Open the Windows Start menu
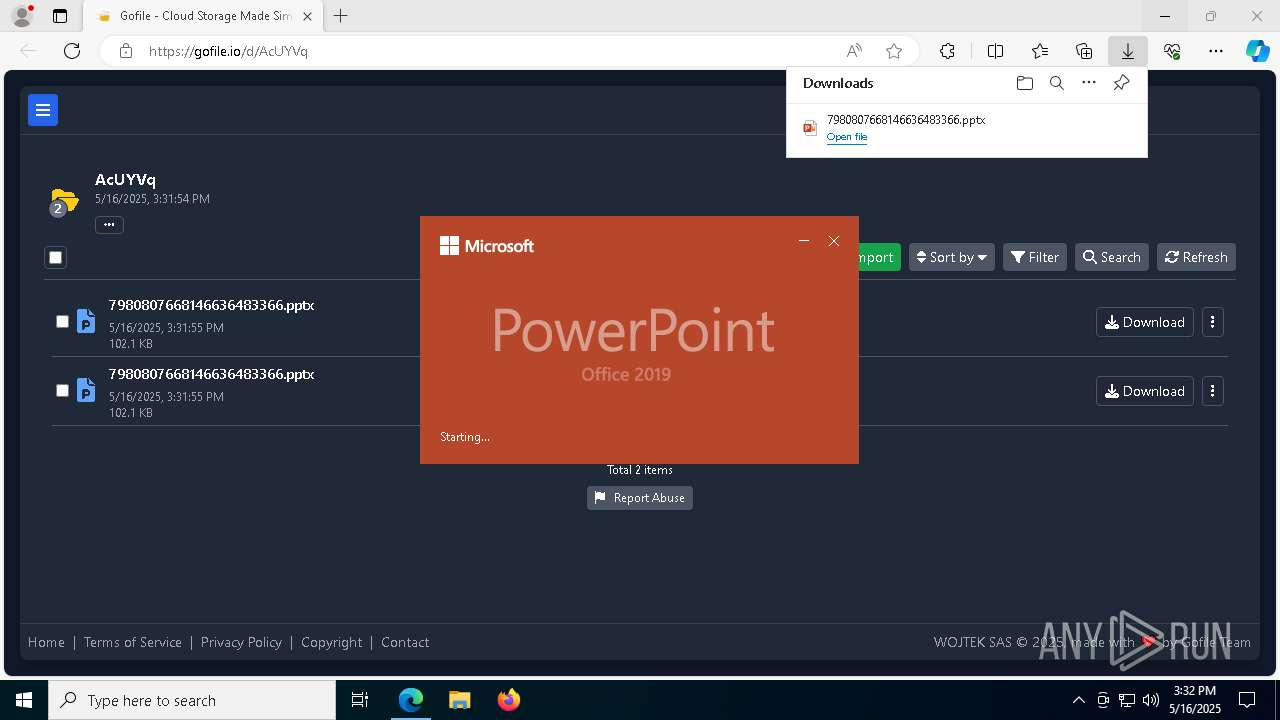The image size is (1280, 720). point(24,700)
